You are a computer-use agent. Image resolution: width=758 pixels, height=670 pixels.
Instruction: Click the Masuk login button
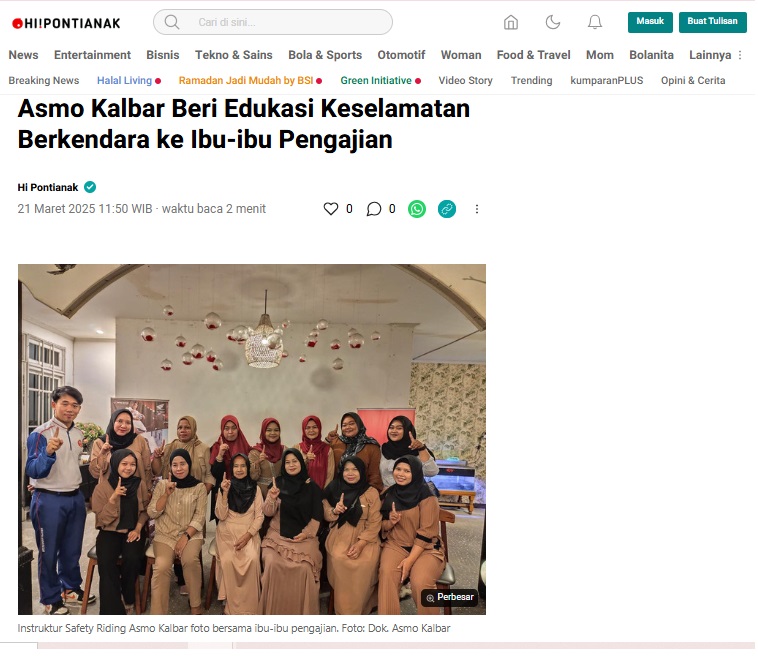click(650, 22)
